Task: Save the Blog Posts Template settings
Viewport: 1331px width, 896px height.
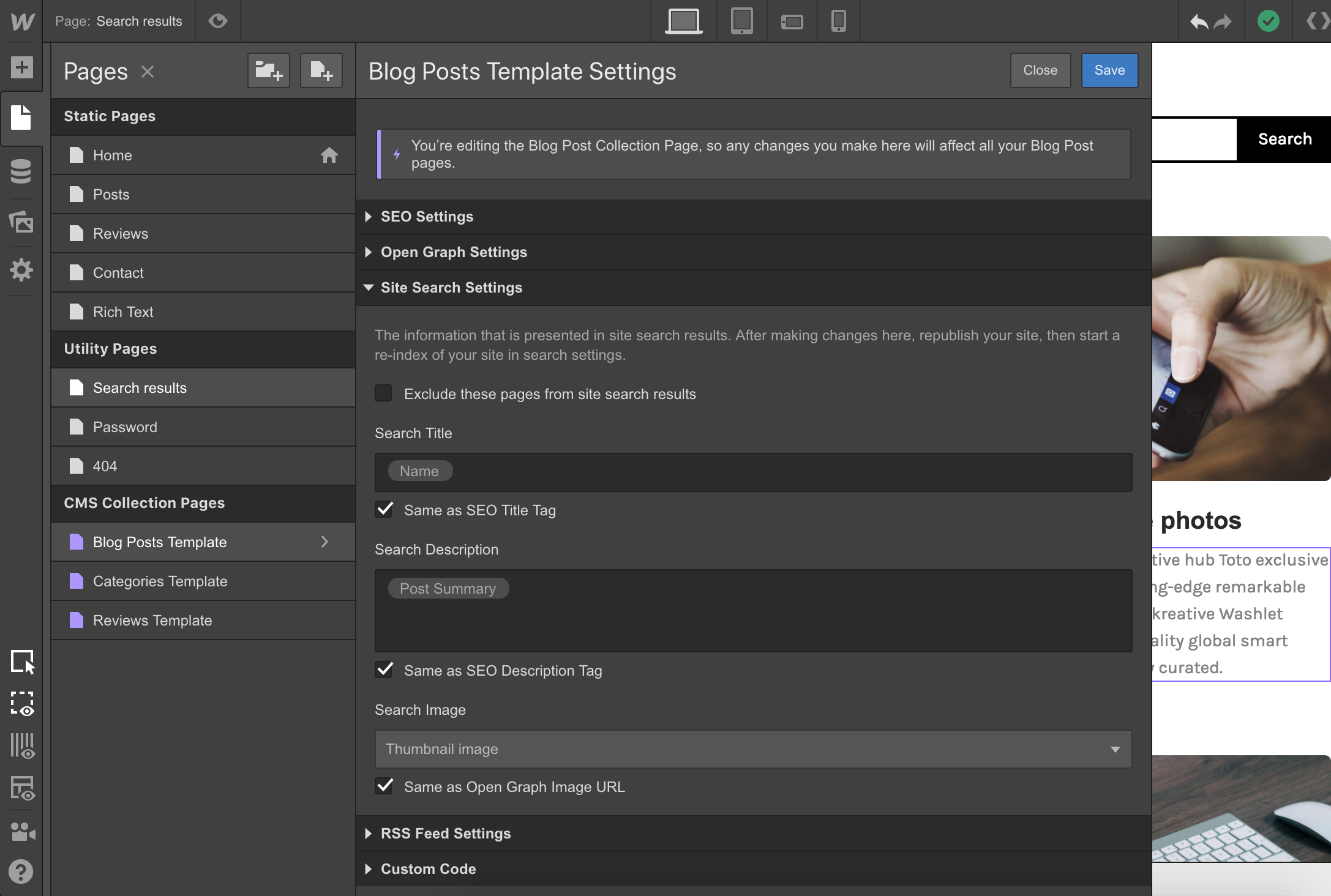Action: pos(1109,70)
